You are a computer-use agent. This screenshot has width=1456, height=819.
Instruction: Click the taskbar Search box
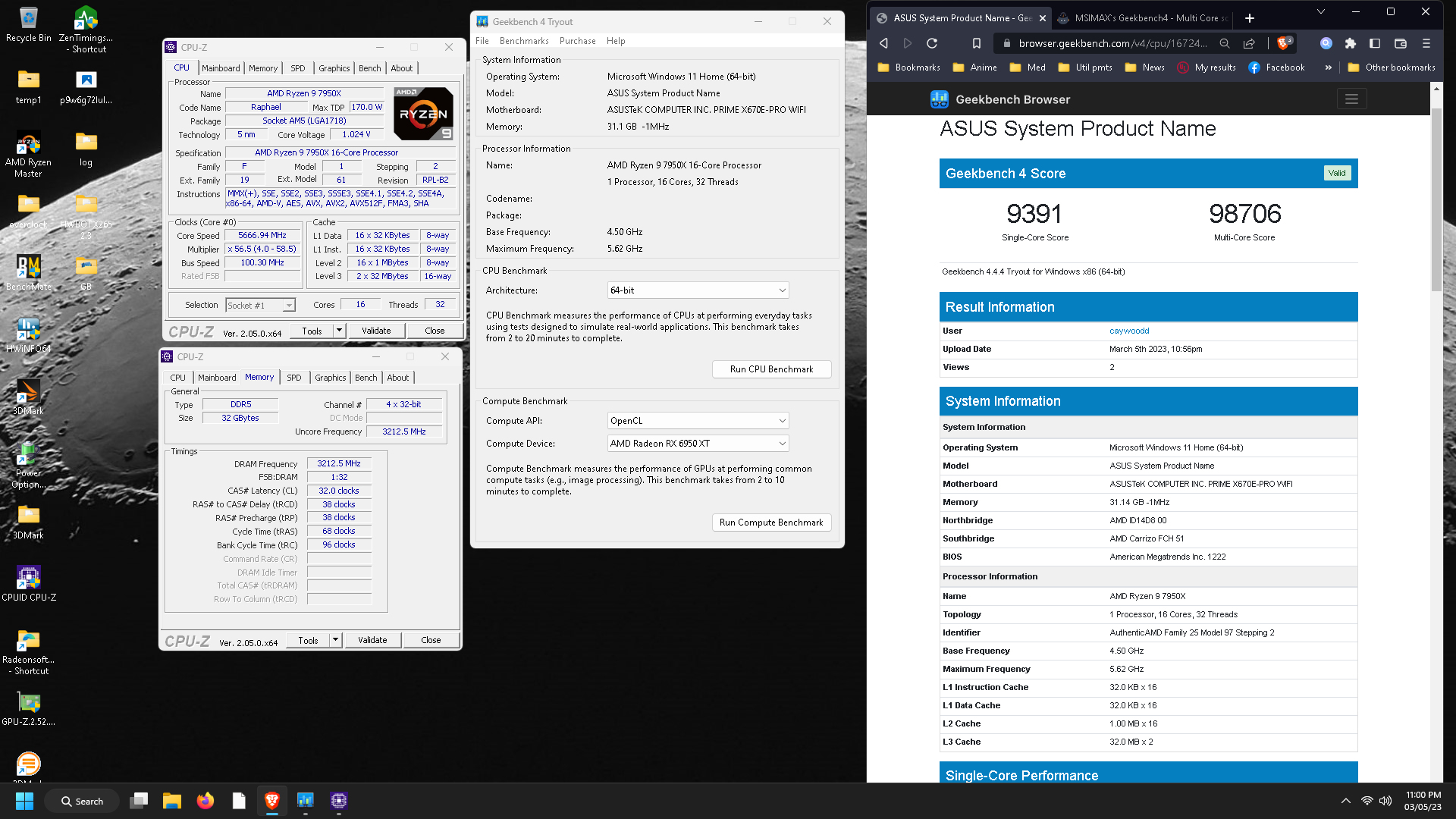(82, 801)
